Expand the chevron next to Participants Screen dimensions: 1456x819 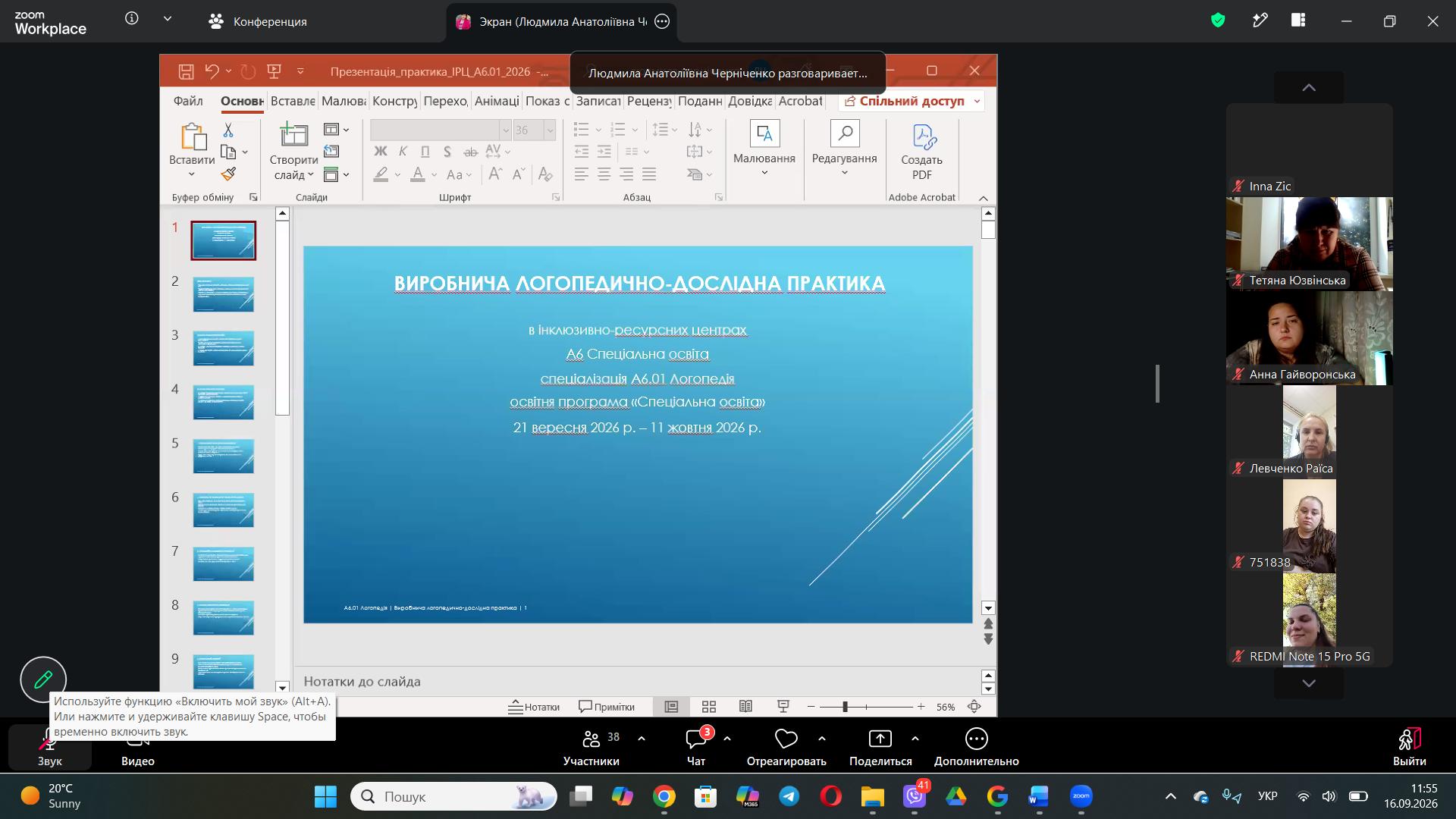click(642, 739)
